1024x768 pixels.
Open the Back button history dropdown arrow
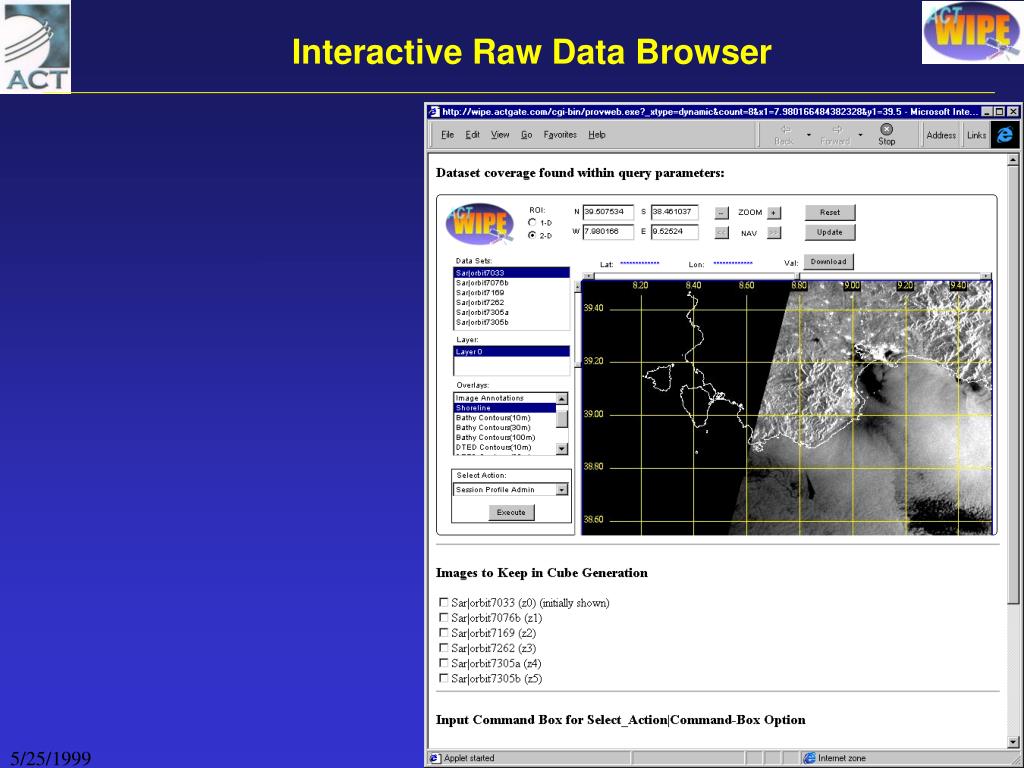pyautogui.click(x=809, y=135)
